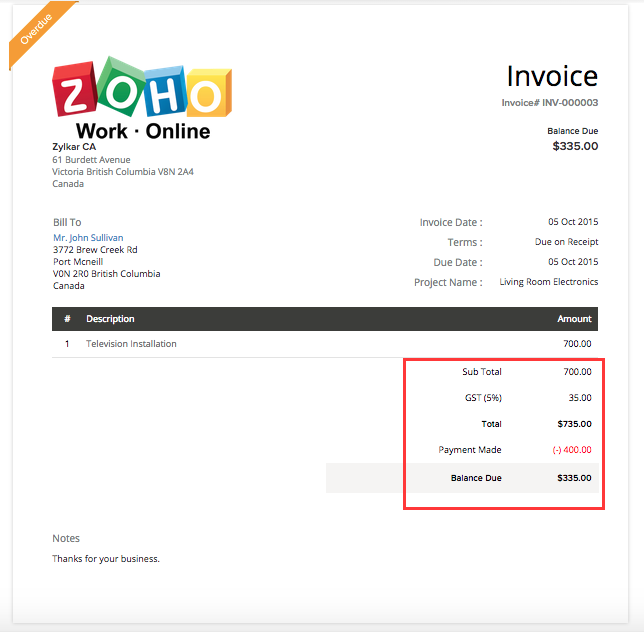The width and height of the screenshot is (644, 632).
Task: Open Mr. John Sullivan customer link
Action: [88, 238]
